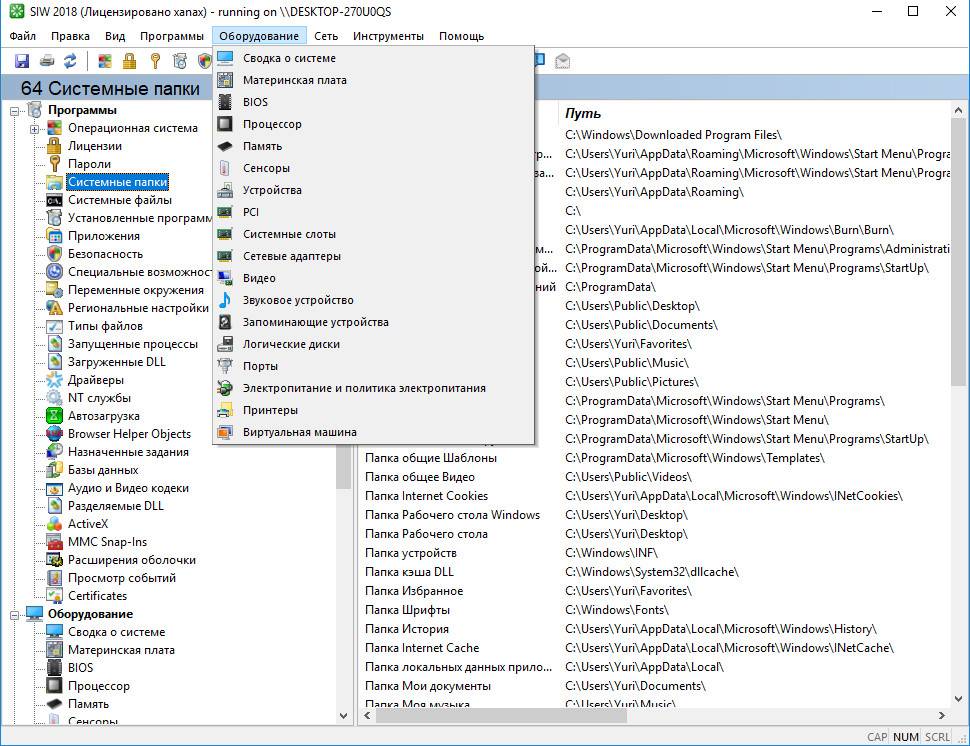Click path C:\Windows\Downloaded Program Files\
The width and height of the screenshot is (970, 746).
(x=673, y=135)
